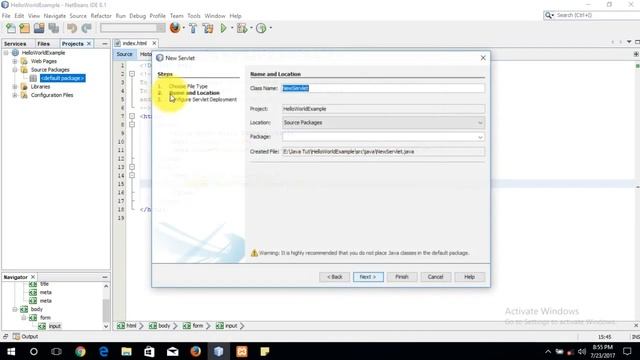
Task: Collapse the body node in Navigator
Action: pos(15,309)
